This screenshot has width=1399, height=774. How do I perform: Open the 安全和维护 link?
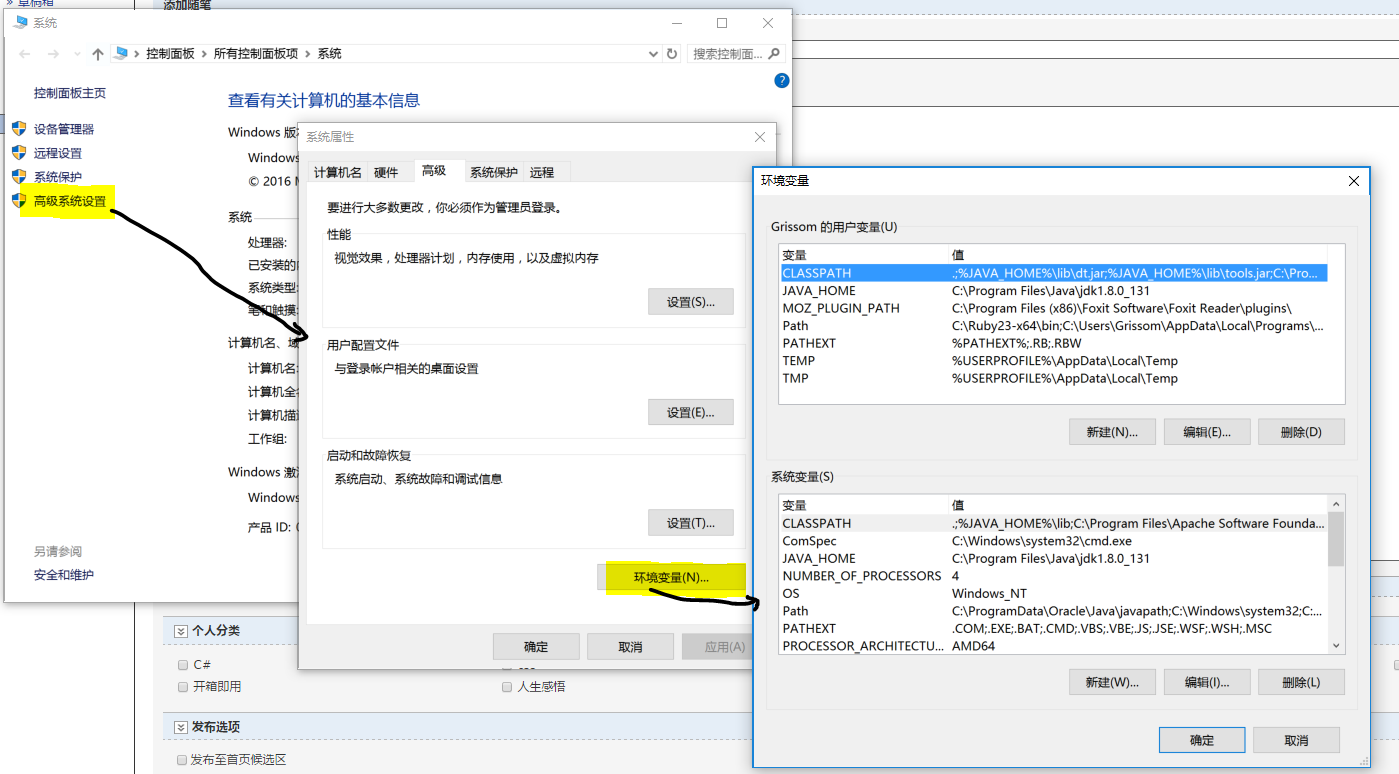coord(64,575)
